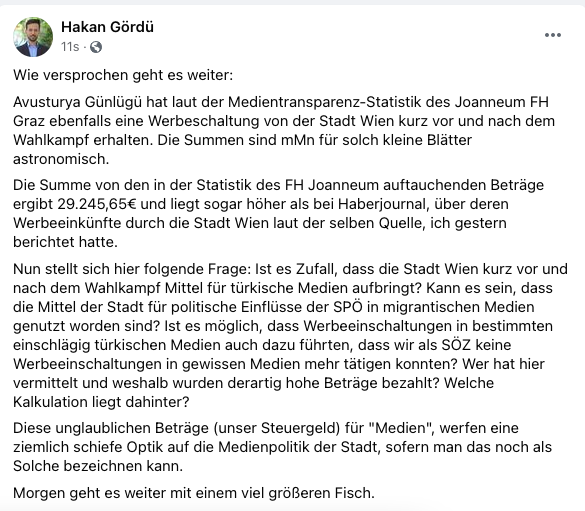The height and width of the screenshot is (511, 585).
Task: Click the paragraph beginning 'Die Summe von den'
Action: coord(278,214)
